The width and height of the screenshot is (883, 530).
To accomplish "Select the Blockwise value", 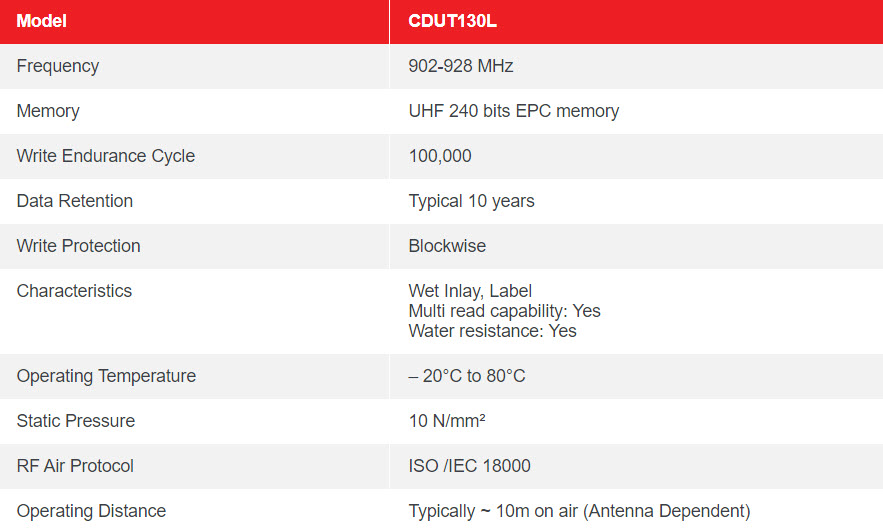I will (x=447, y=246).
